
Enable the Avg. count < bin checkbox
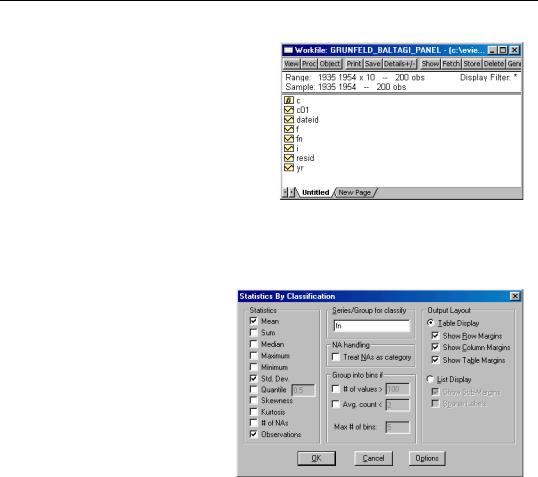tap(336, 404)
